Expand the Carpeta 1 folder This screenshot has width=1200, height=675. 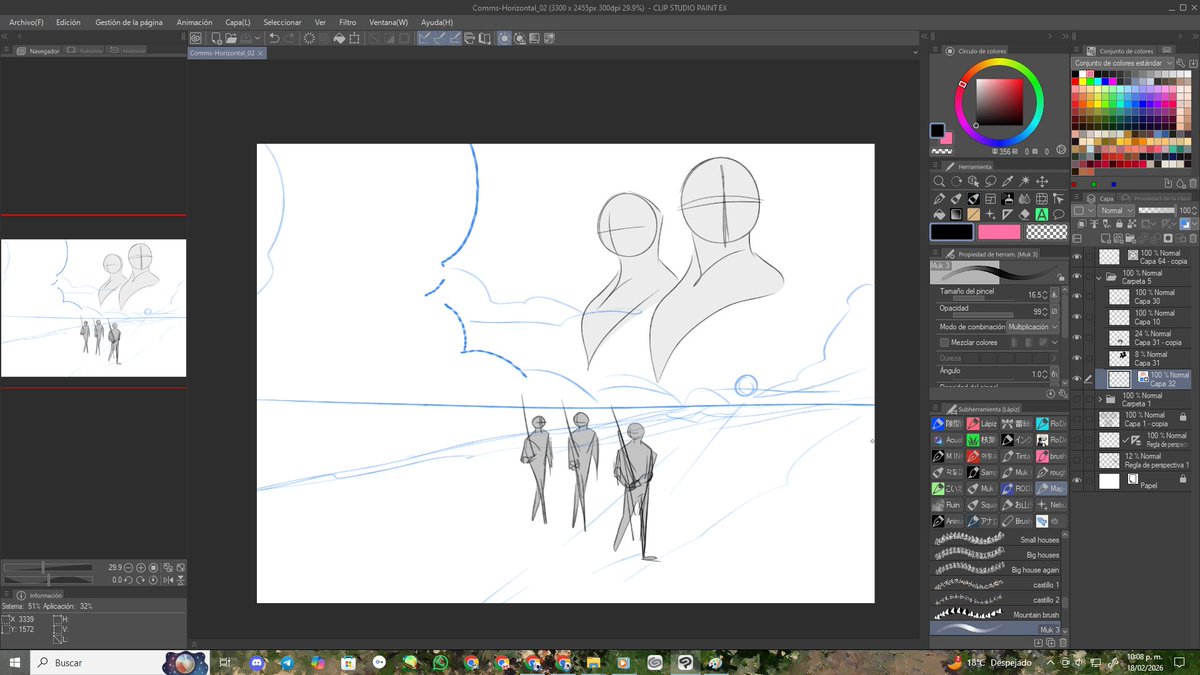pyautogui.click(x=1100, y=400)
